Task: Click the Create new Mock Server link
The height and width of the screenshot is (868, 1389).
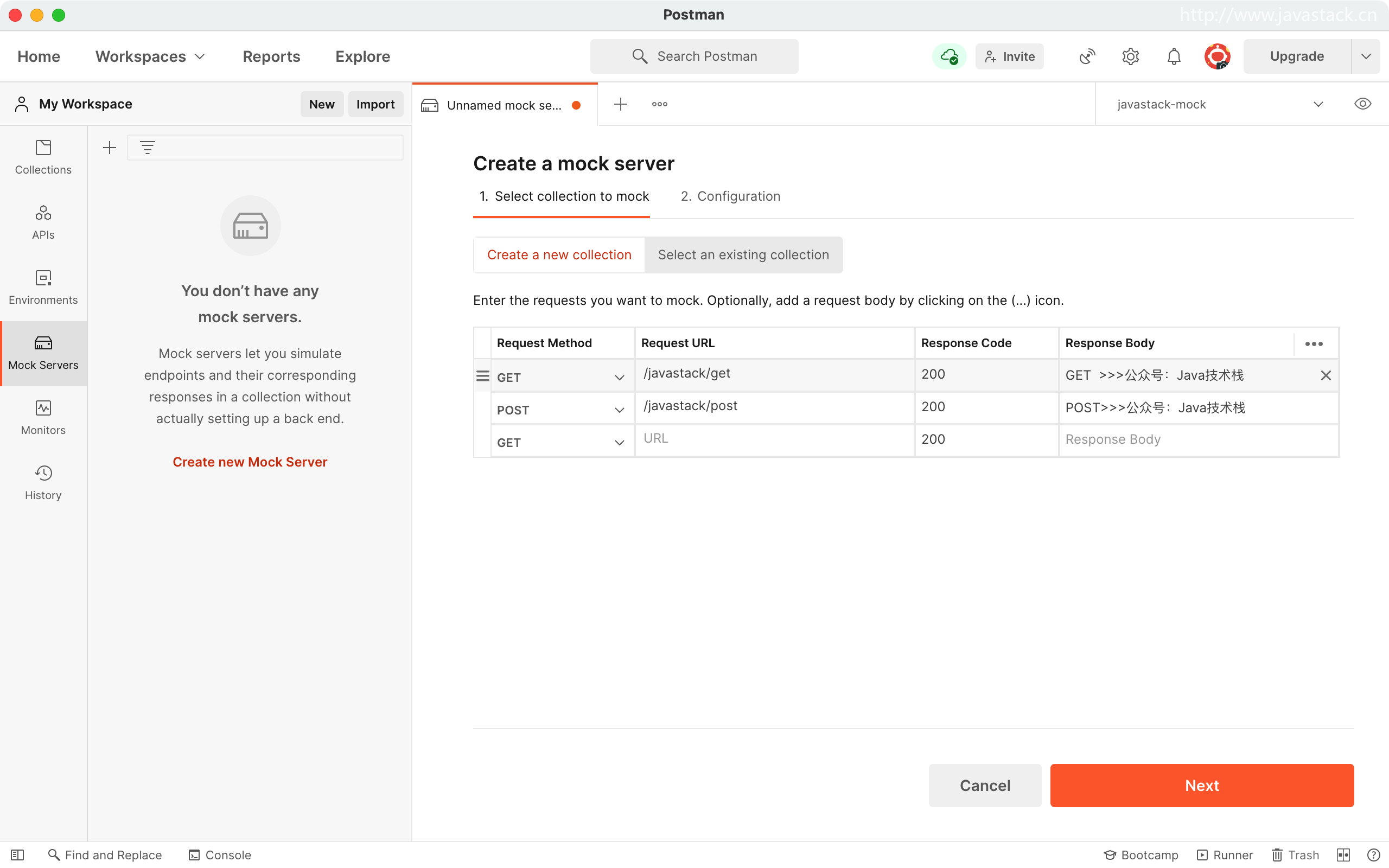Action: (250, 462)
